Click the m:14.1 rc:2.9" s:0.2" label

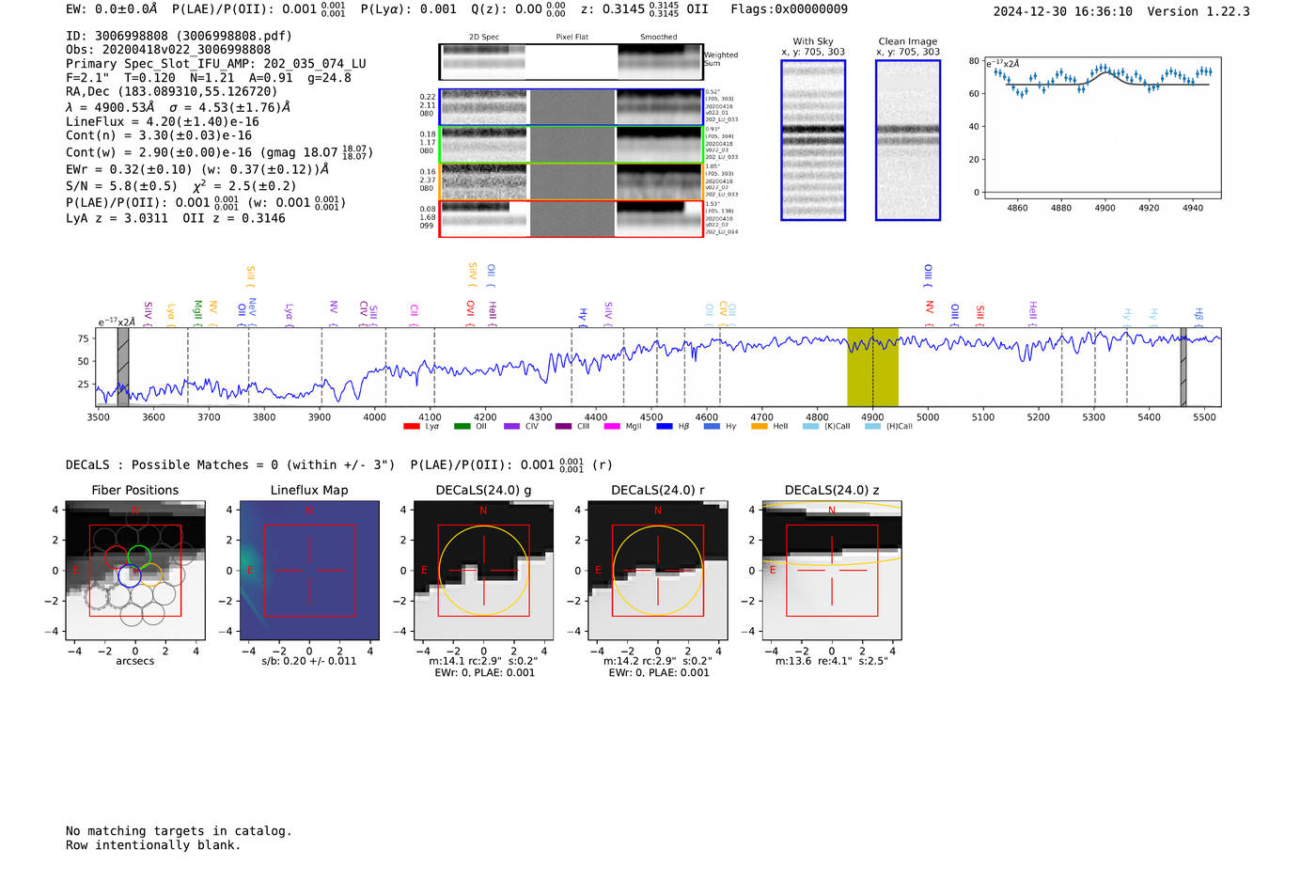point(484,661)
